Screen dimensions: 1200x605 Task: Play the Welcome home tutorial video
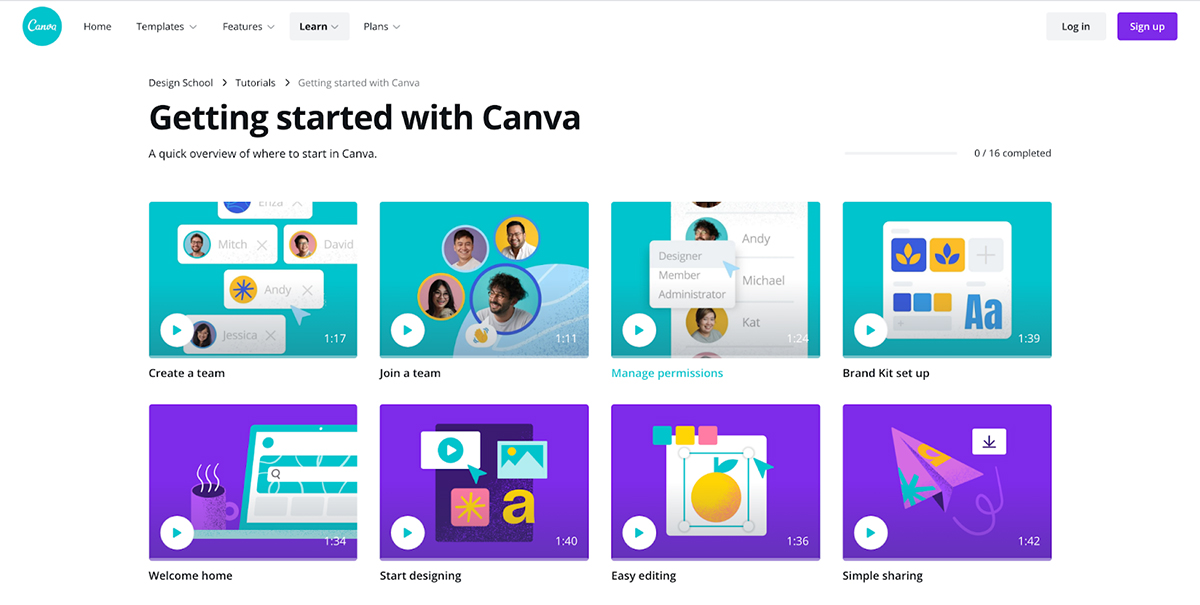click(x=176, y=533)
